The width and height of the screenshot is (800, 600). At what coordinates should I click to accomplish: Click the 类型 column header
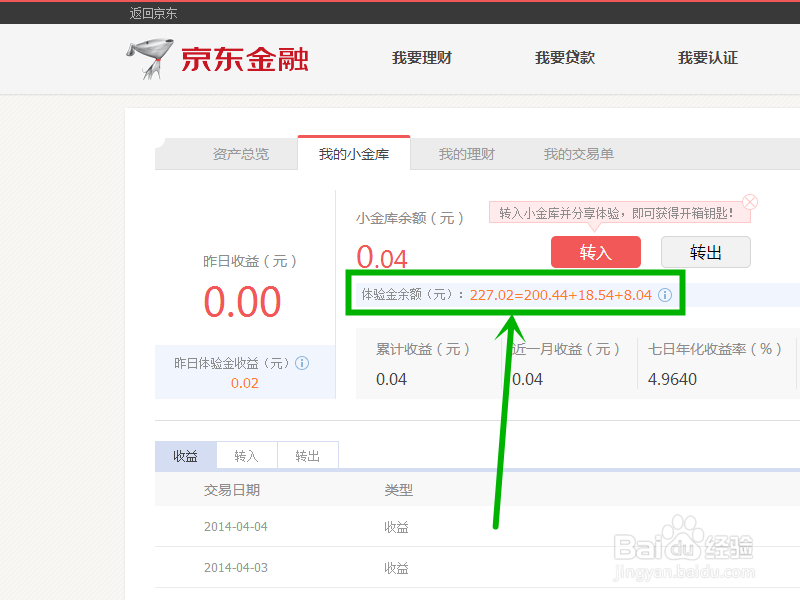click(x=398, y=490)
